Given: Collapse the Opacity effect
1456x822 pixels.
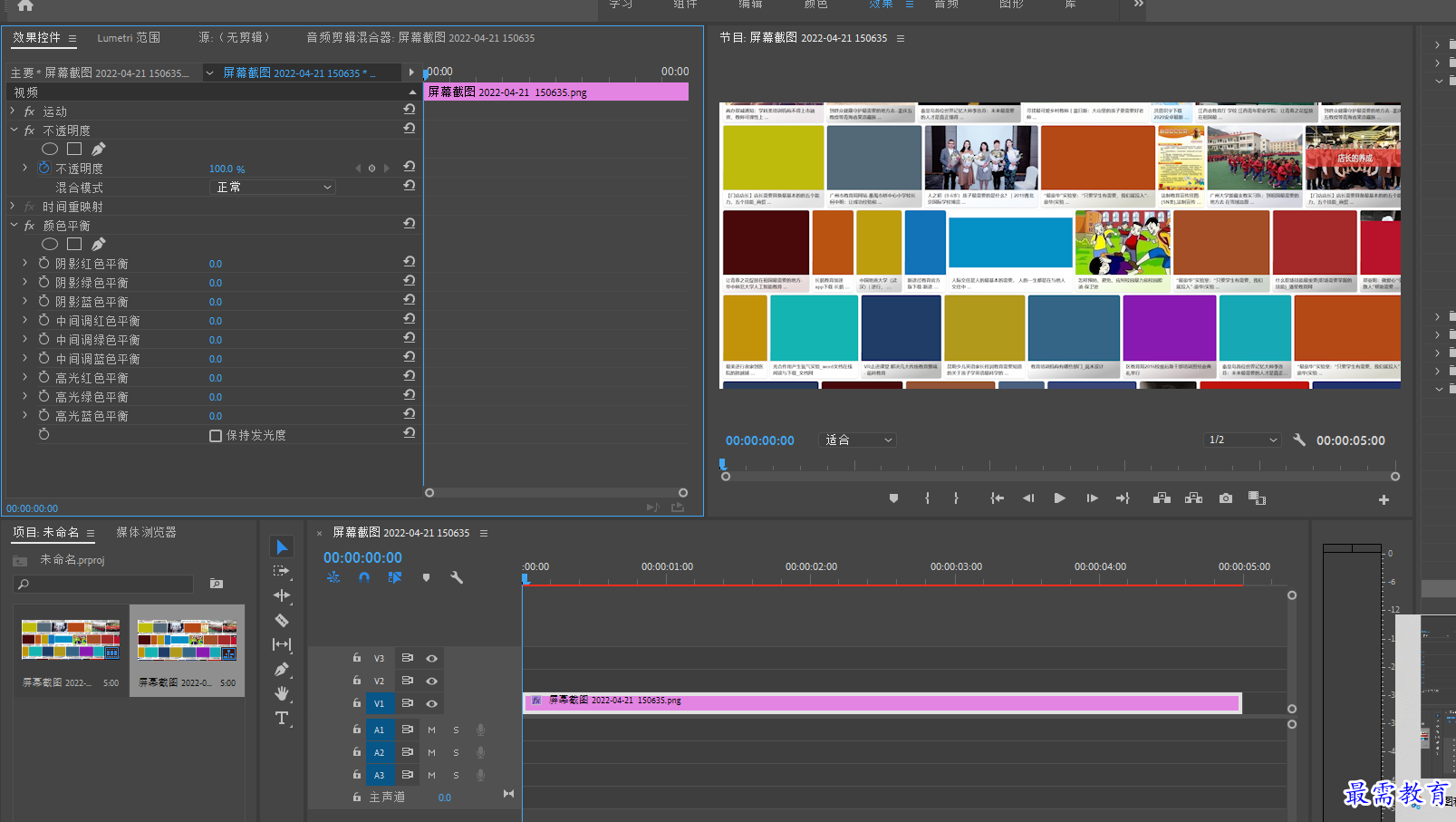Looking at the screenshot, I should coord(13,131).
